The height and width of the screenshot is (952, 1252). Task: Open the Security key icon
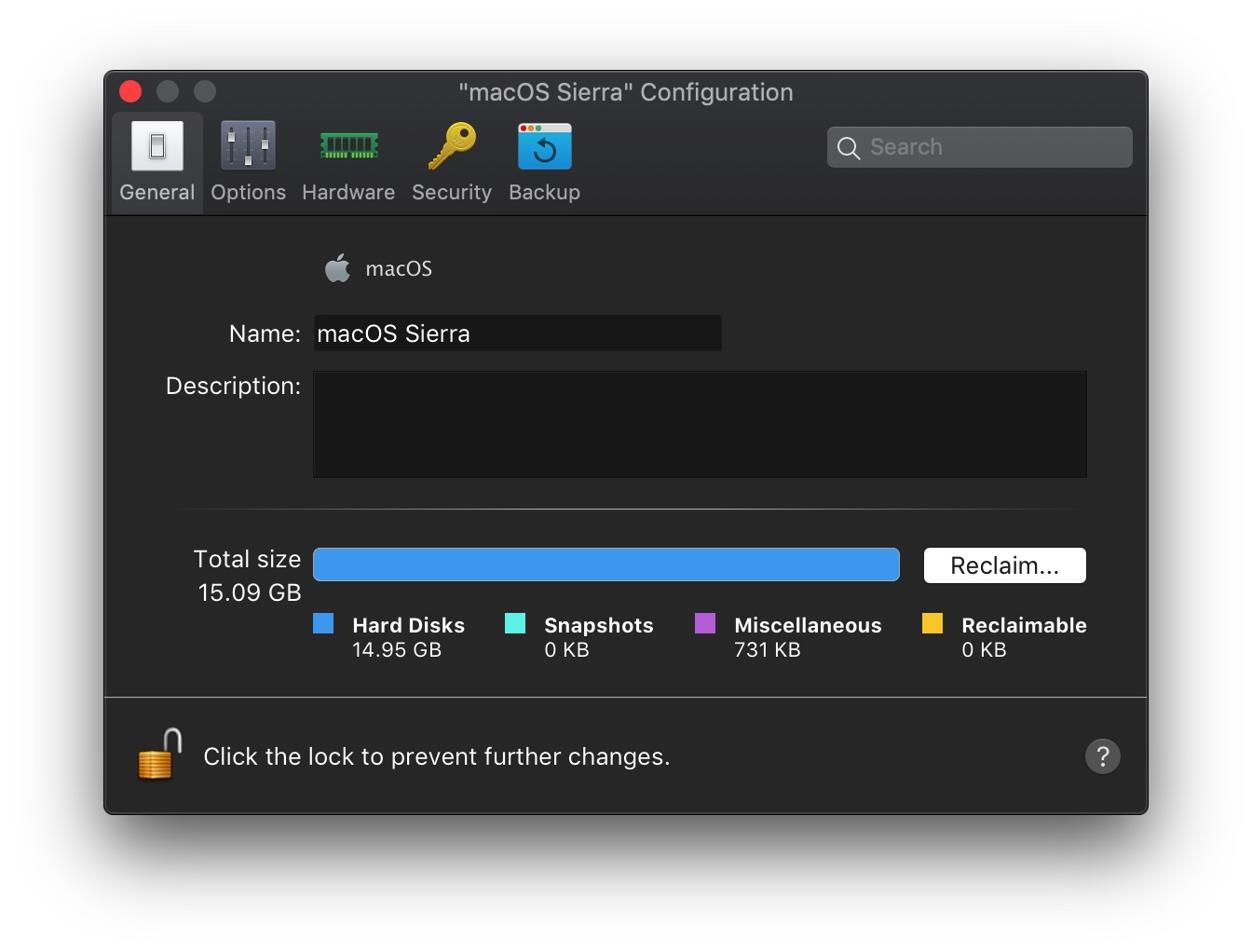click(x=452, y=146)
